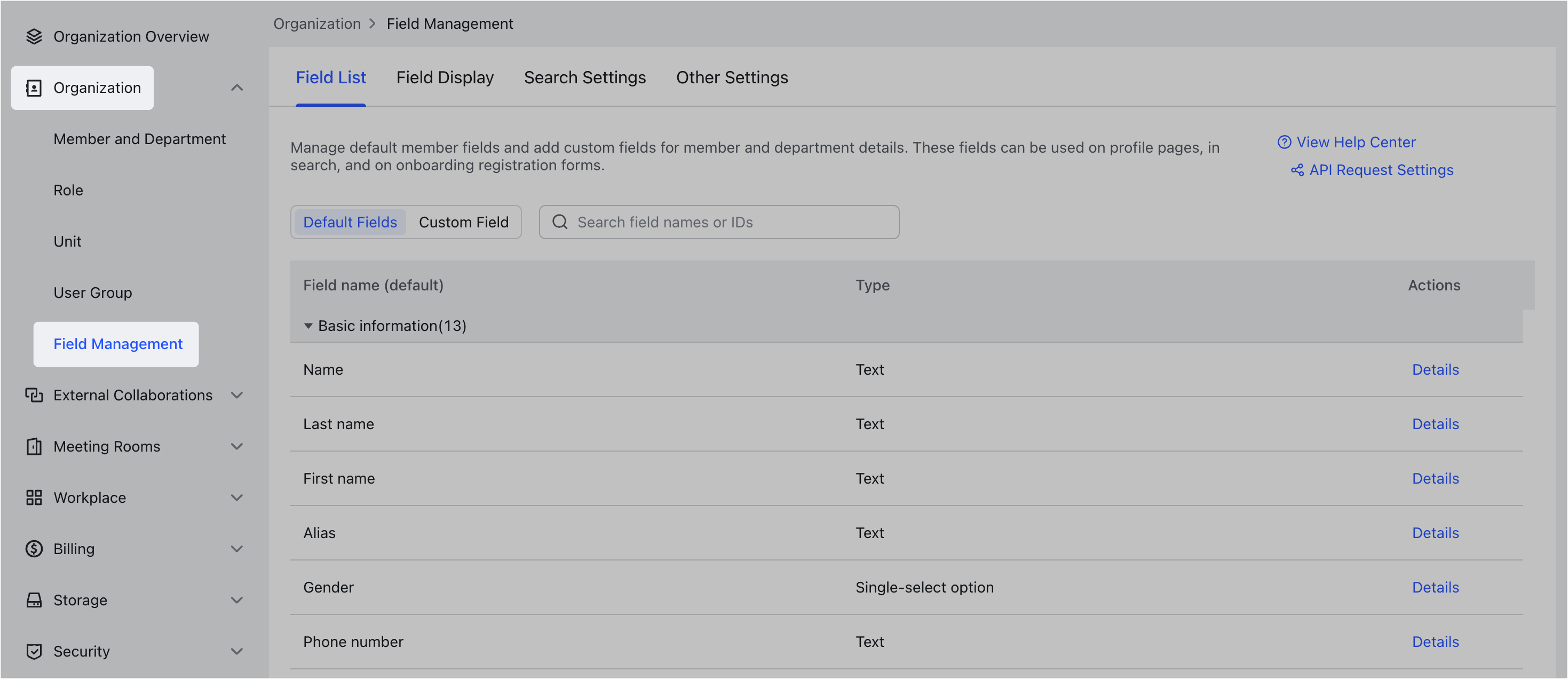1568x679 pixels.
Task: Click the Meeting Rooms door icon
Action: pyautogui.click(x=34, y=446)
